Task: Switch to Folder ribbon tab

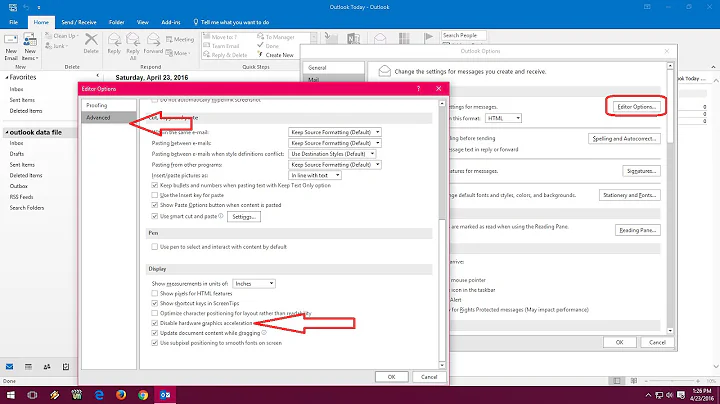Action: point(117,22)
